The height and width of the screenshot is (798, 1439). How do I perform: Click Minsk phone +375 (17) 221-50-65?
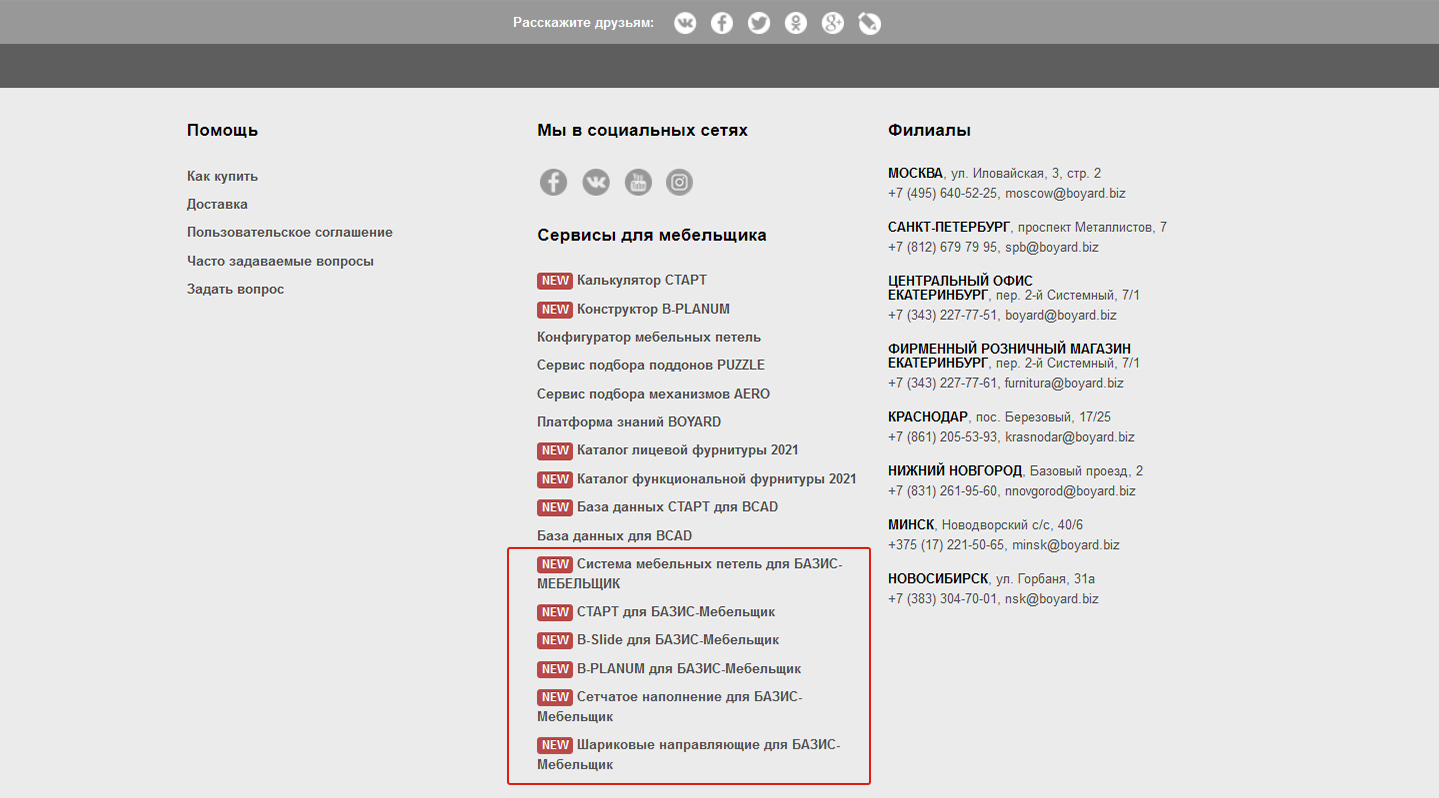[946, 545]
